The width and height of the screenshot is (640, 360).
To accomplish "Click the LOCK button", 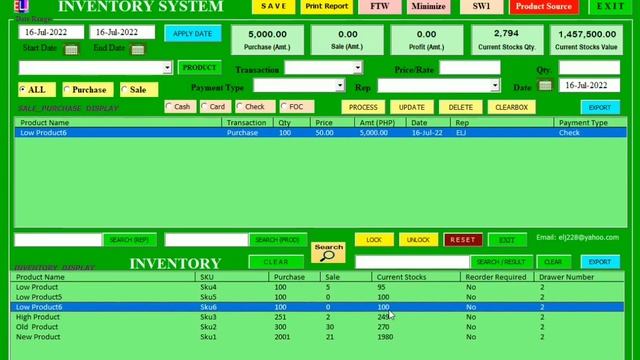I will tap(374, 240).
